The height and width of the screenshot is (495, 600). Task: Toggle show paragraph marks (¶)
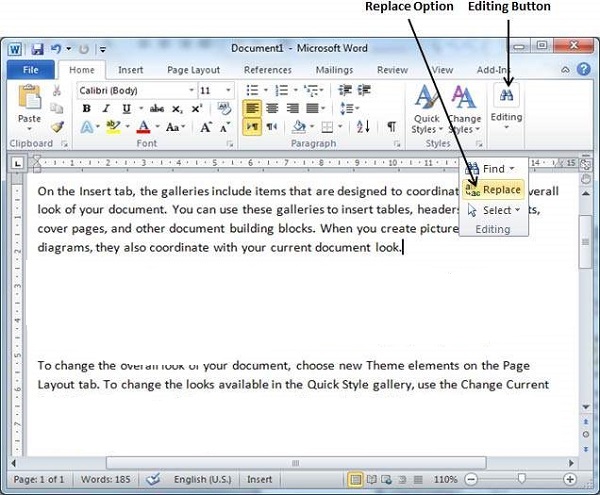391,127
